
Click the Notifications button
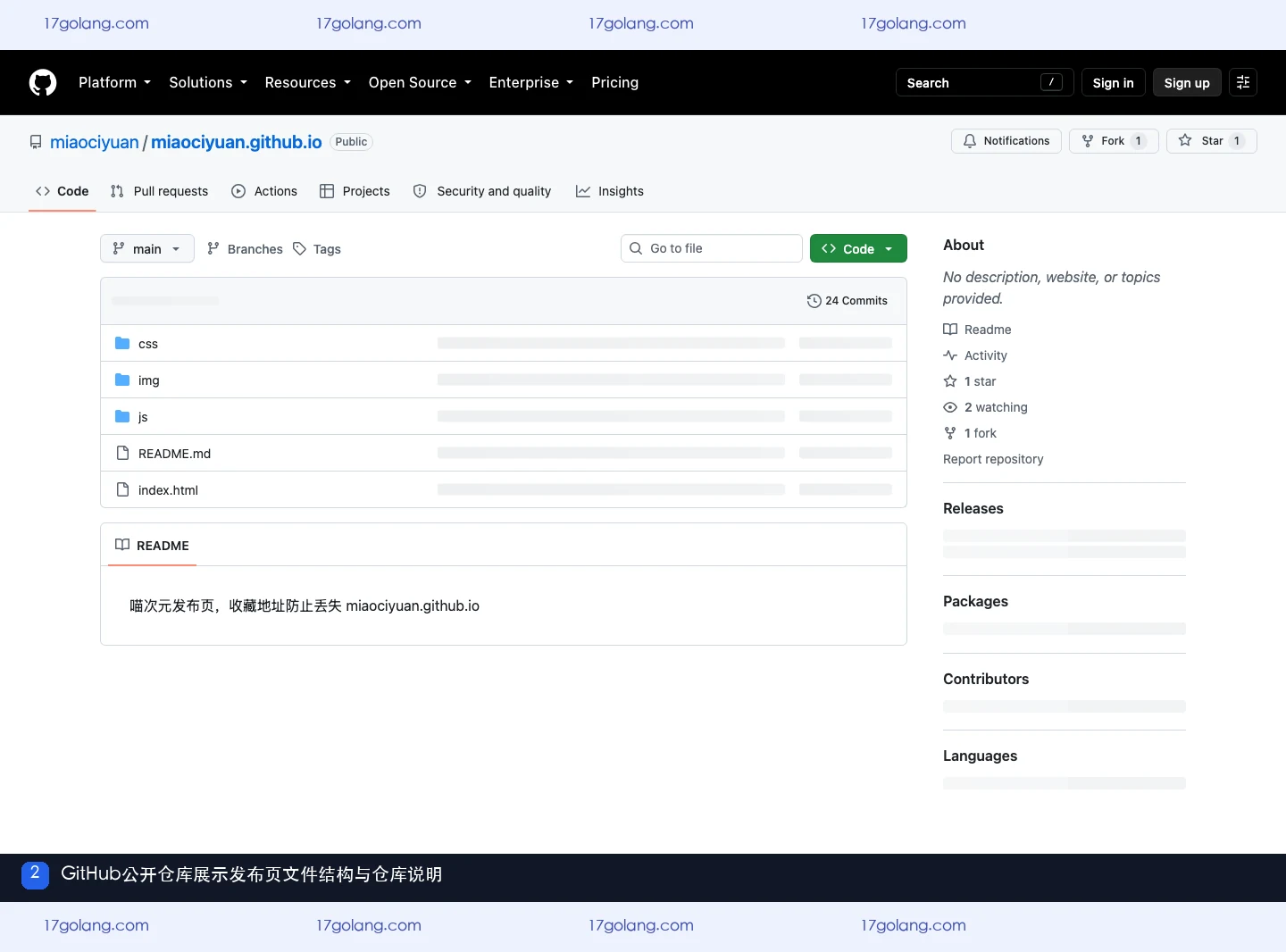point(1006,141)
